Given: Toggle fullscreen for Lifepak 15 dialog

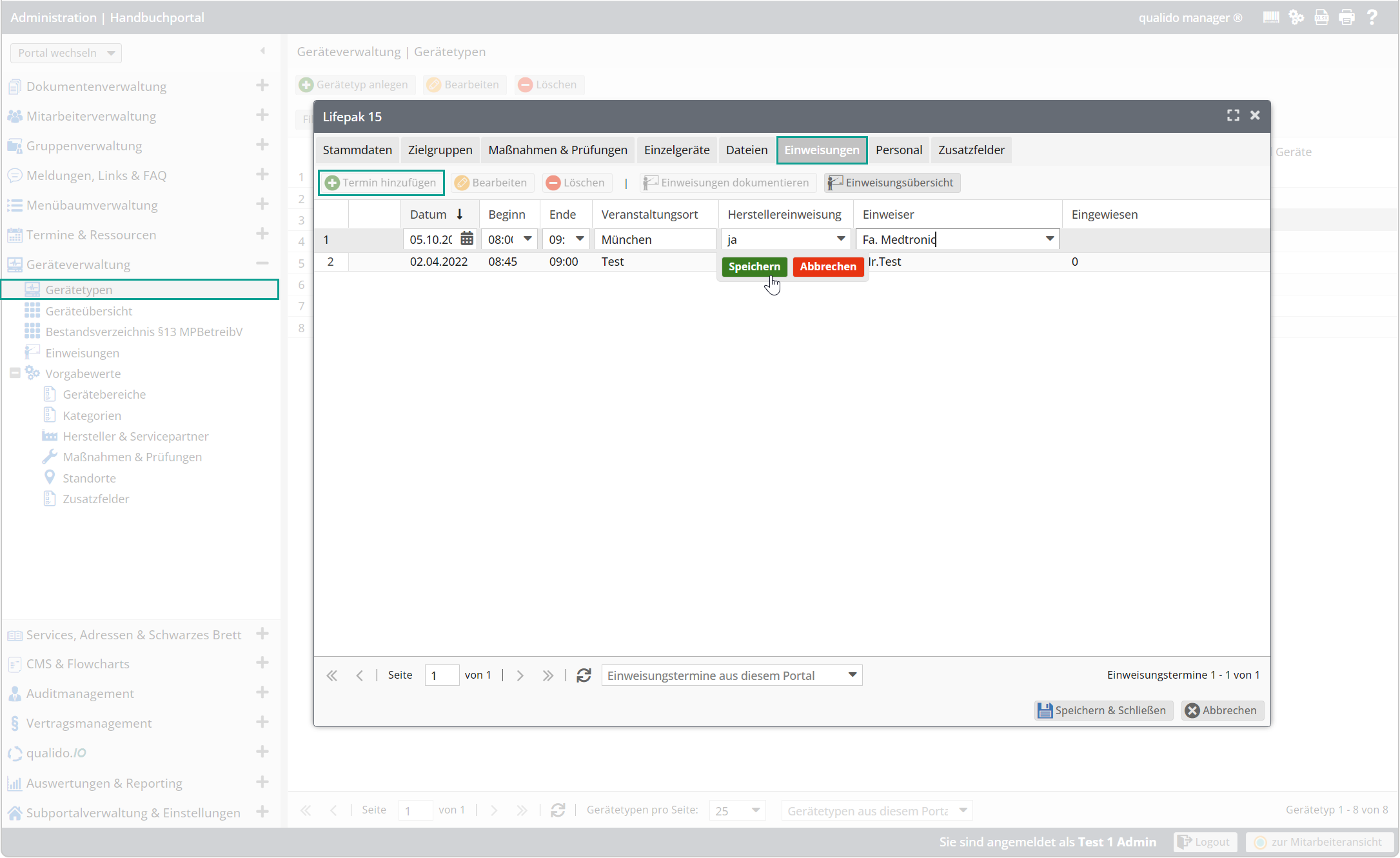Looking at the screenshot, I should click(1233, 115).
